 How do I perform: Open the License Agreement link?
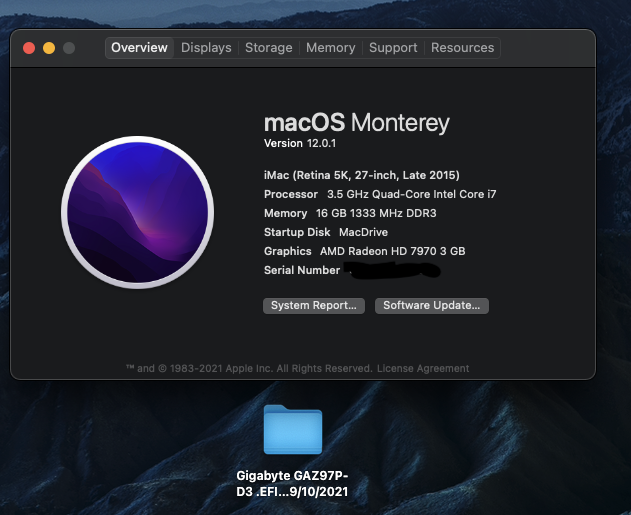[423, 368]
